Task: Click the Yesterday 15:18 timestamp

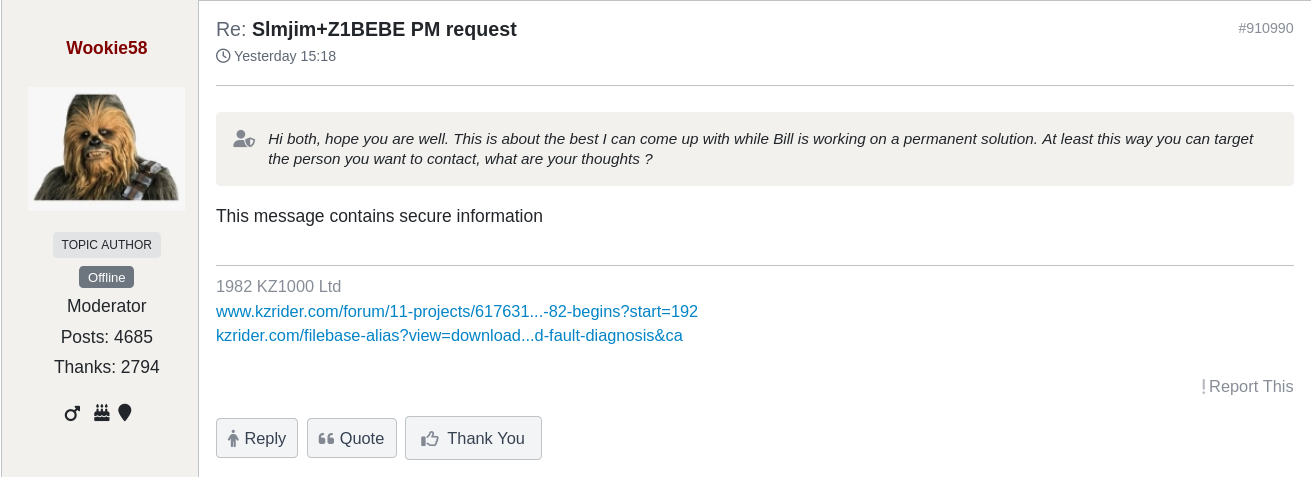Action: pyautogui.click(x=285, y=56)
